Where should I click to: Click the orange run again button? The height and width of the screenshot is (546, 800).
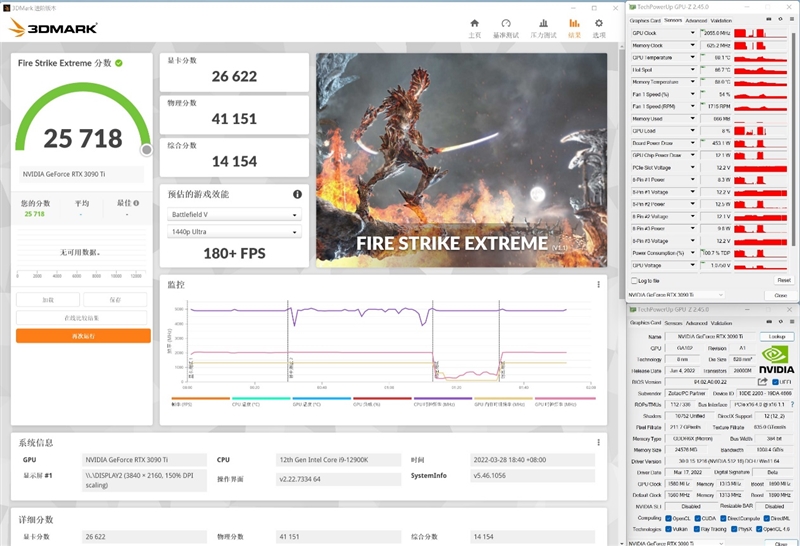coord(83,336)
